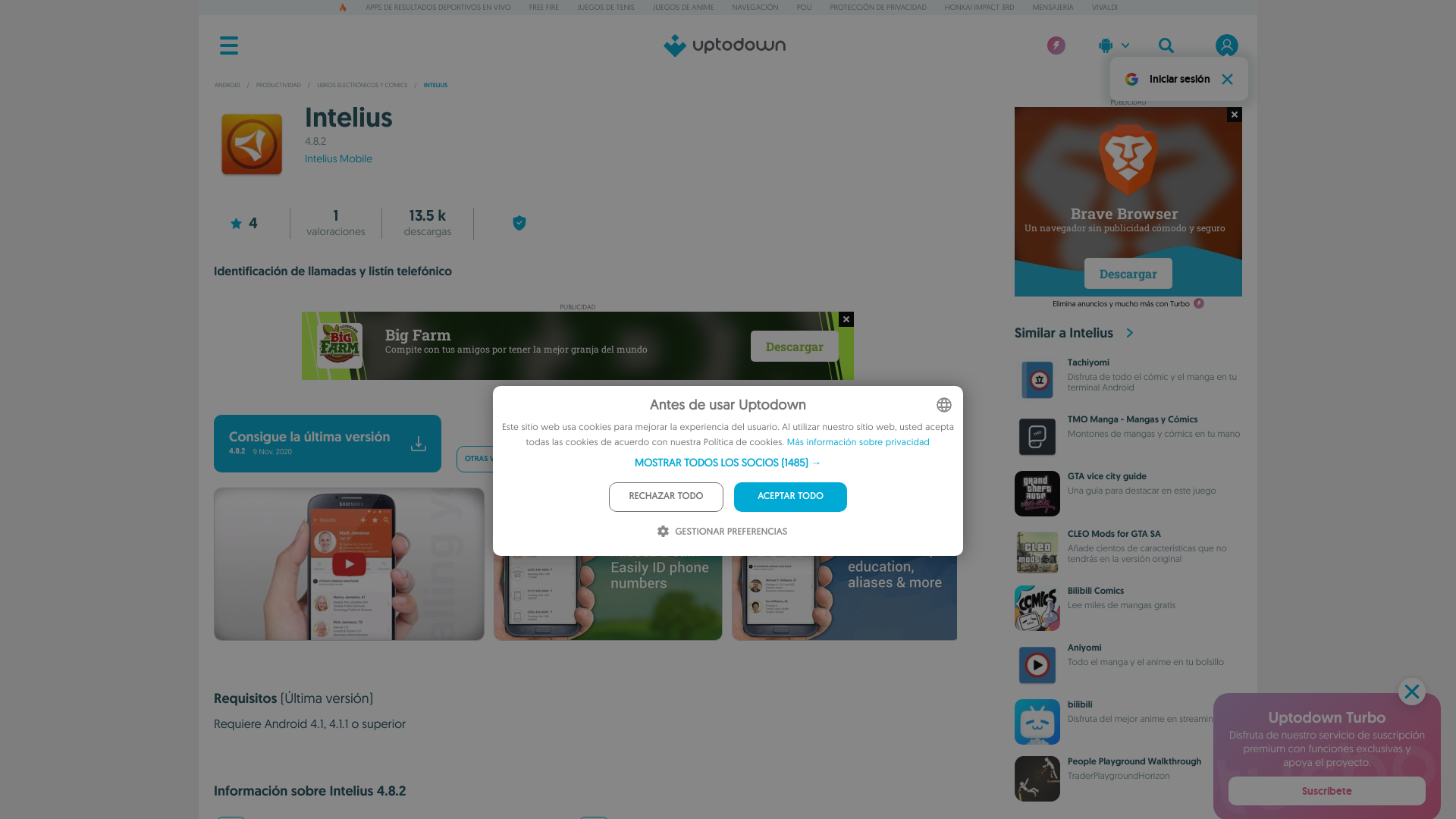Click ACEPTAR TODO to accept cookies
This screenshot has height=819, width=1456.
(x=790, y=497)
